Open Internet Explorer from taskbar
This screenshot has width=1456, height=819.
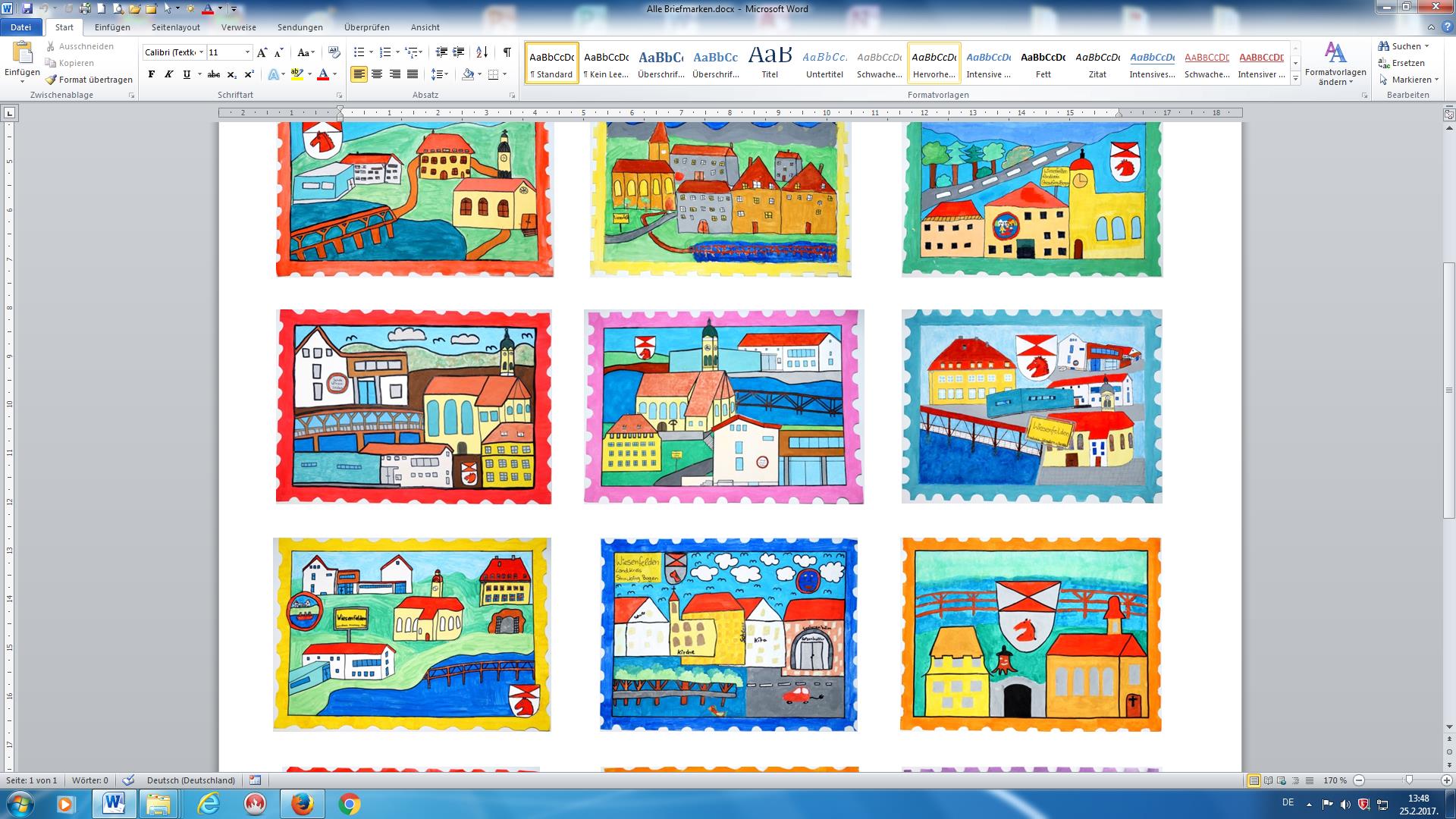208,804
